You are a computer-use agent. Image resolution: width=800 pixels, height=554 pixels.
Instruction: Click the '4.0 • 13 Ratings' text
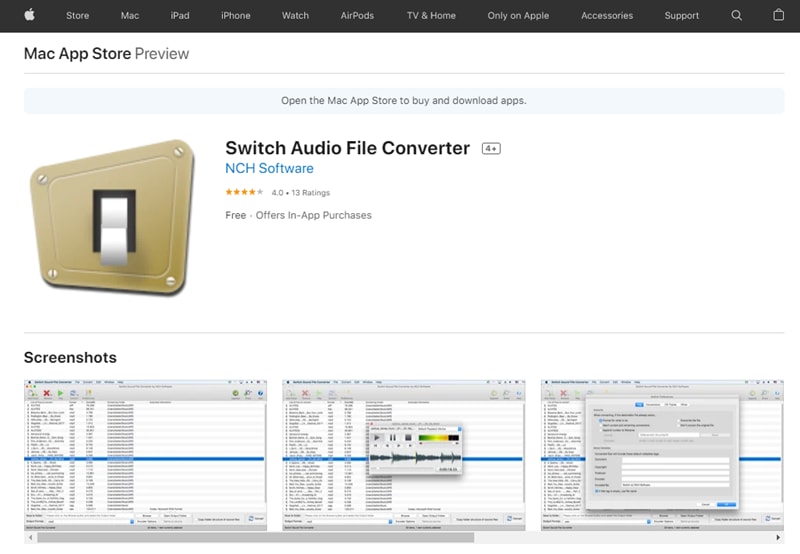pos(301,193)
